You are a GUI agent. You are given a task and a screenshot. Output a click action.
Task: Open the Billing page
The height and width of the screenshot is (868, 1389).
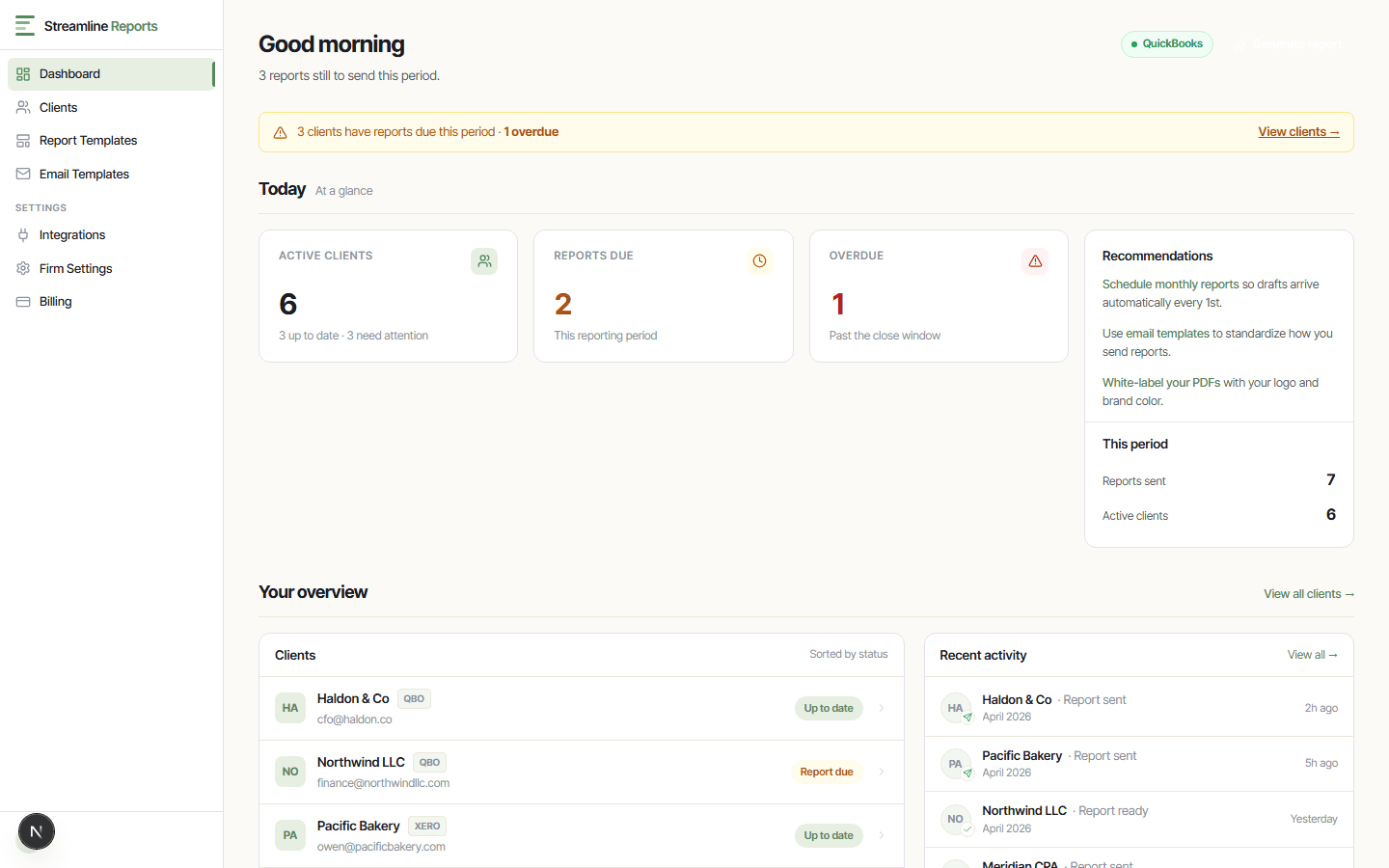[x=111, y=302]
